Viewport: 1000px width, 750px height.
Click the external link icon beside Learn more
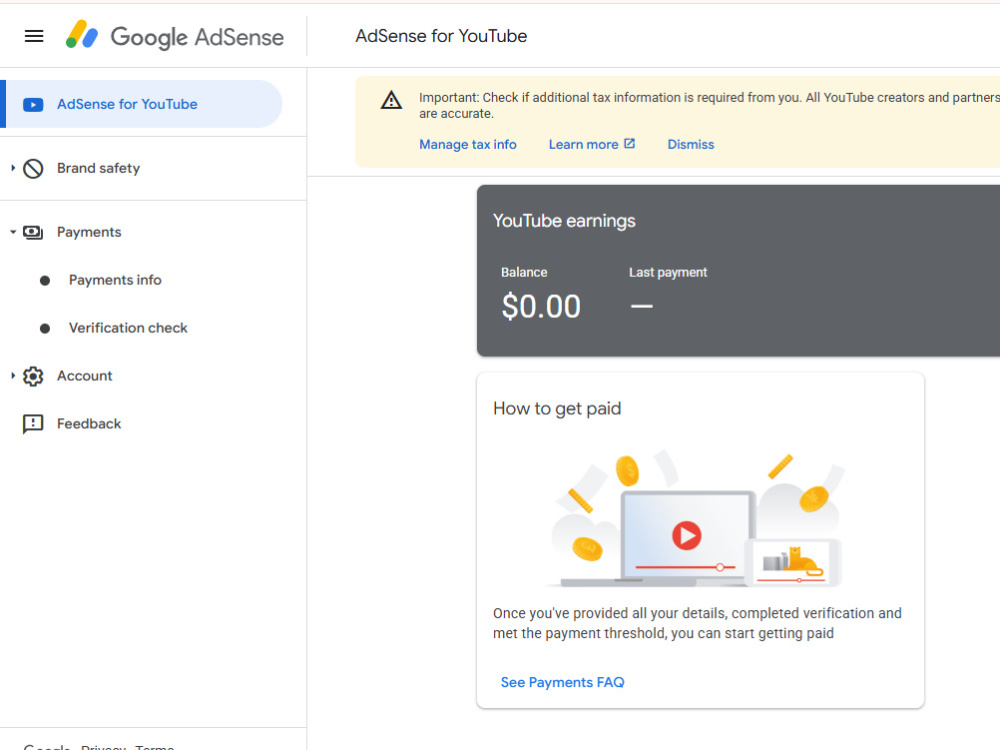(629, 143)
